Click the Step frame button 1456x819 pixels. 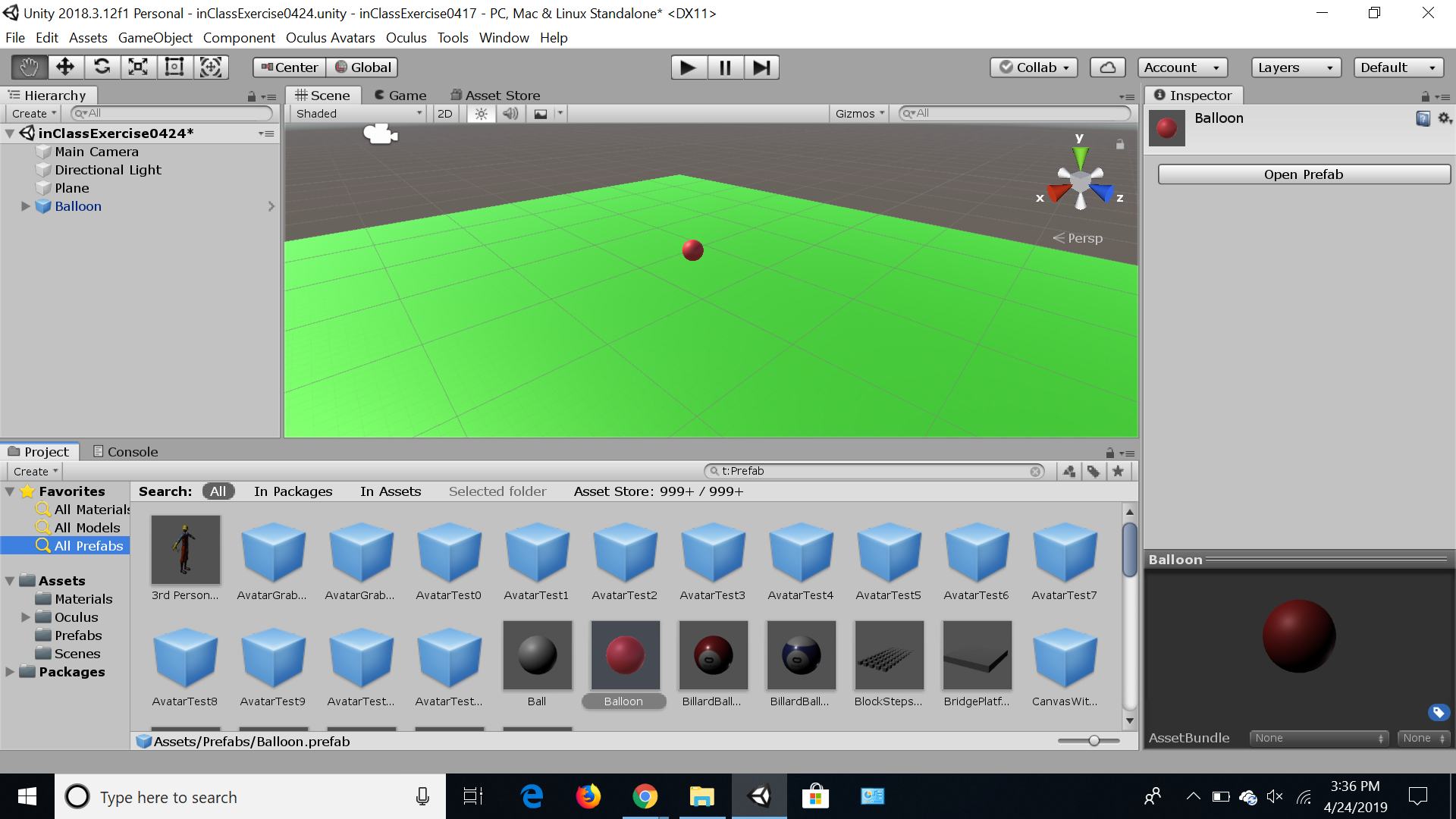point(761,67)
